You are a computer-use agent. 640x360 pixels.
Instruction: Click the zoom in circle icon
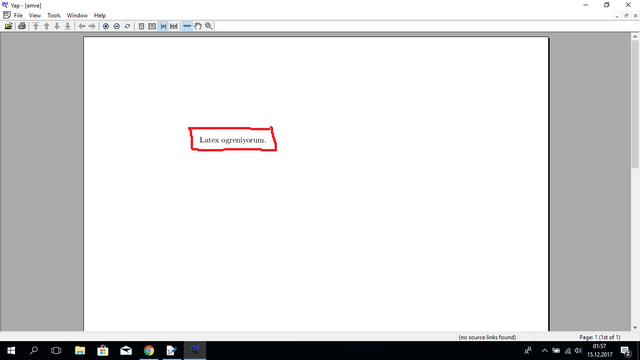[106, 26]
